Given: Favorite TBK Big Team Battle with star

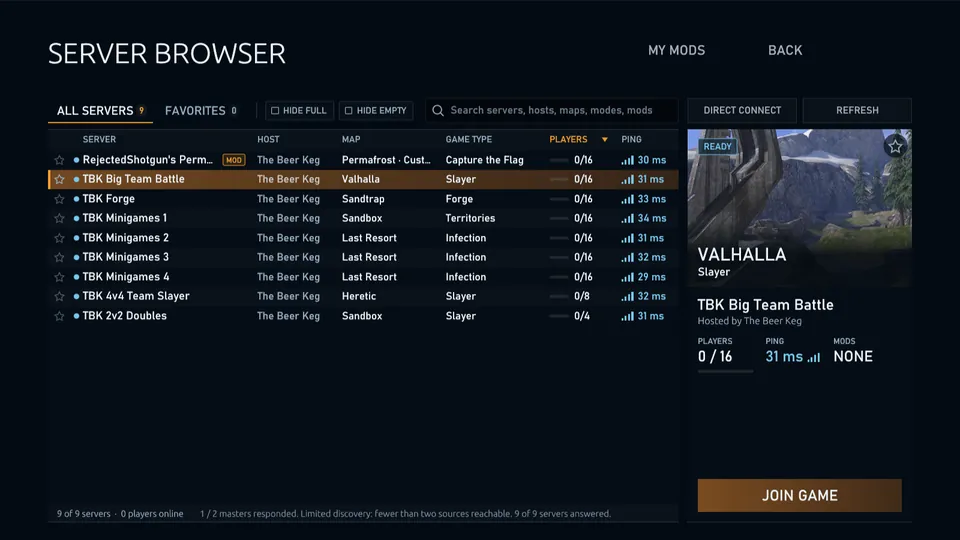Looking at the screenshot, I should tap(59, 179).
